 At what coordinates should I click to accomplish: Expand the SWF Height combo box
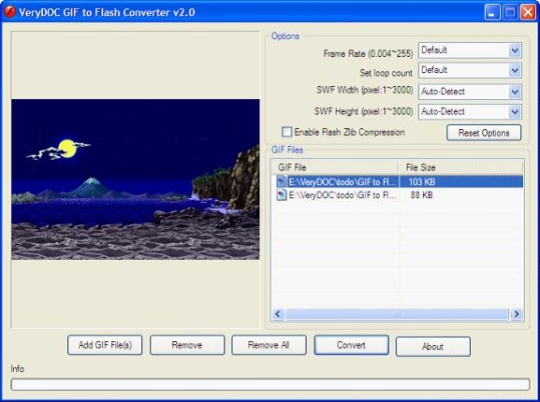pos(515,112)
